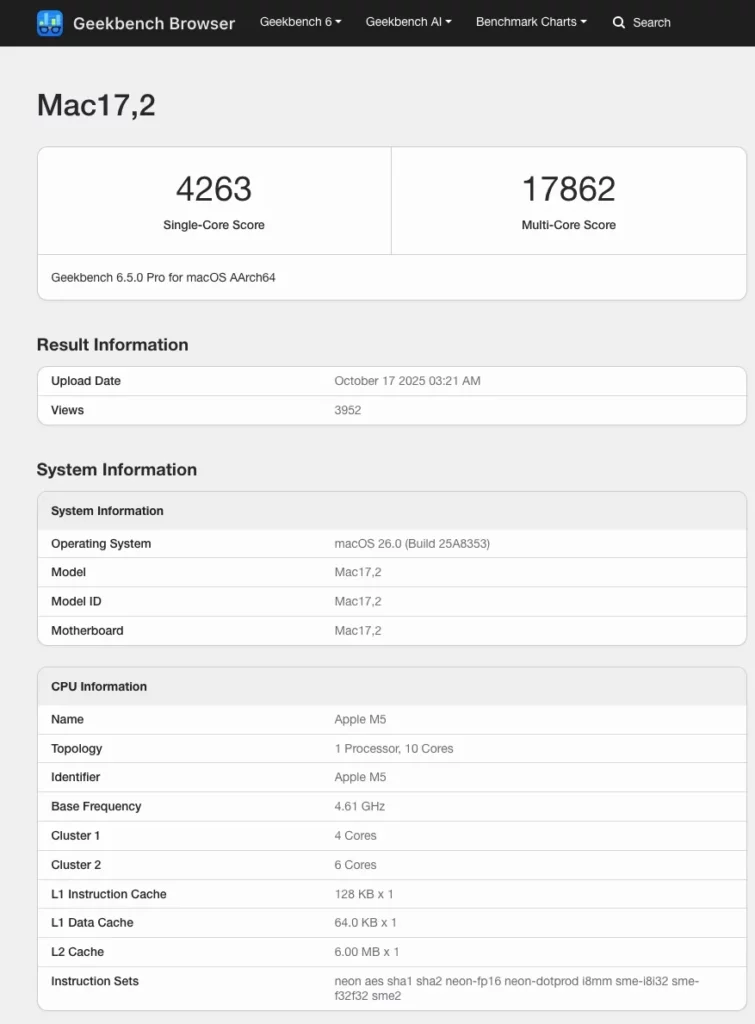The width and height of the screenshot is (755, 1024).
Task: Click the Motherboard row label
Action: tap(87, 631)
